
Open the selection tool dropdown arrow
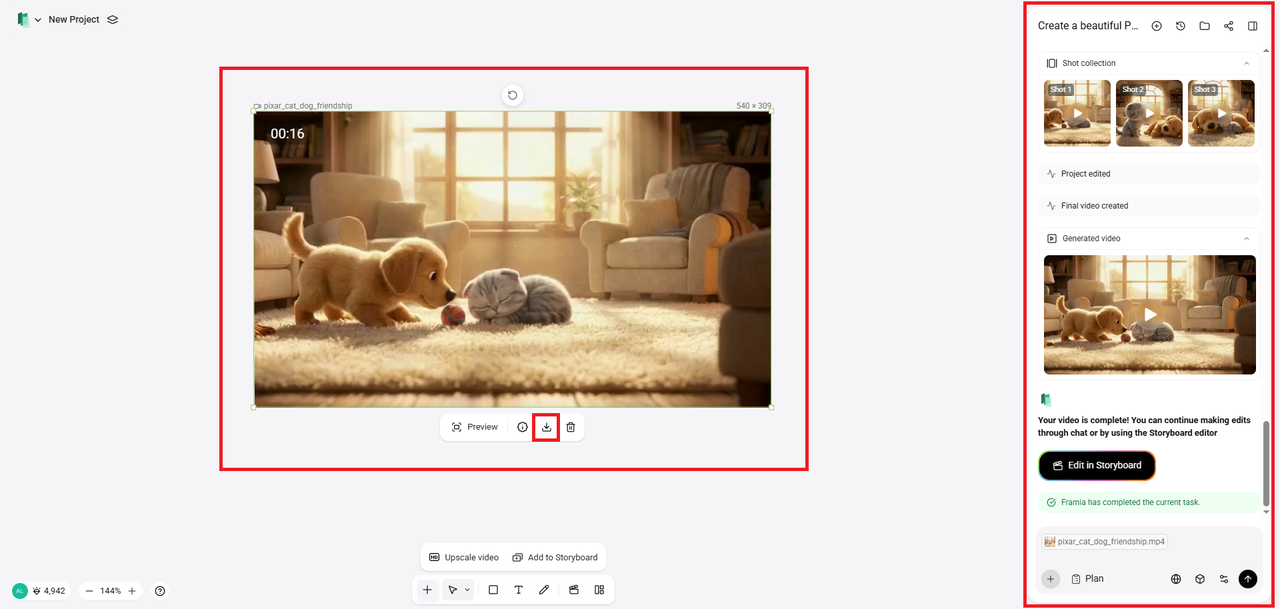point(467,590)
